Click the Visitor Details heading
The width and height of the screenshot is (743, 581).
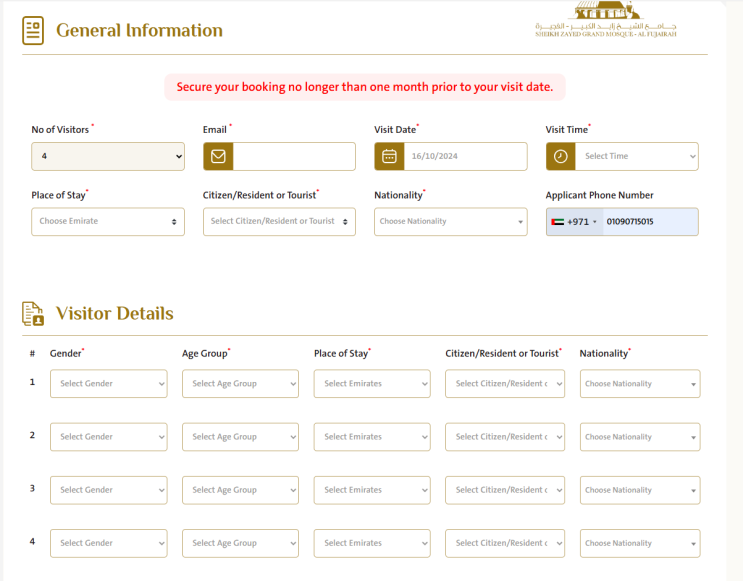(115, 313)
